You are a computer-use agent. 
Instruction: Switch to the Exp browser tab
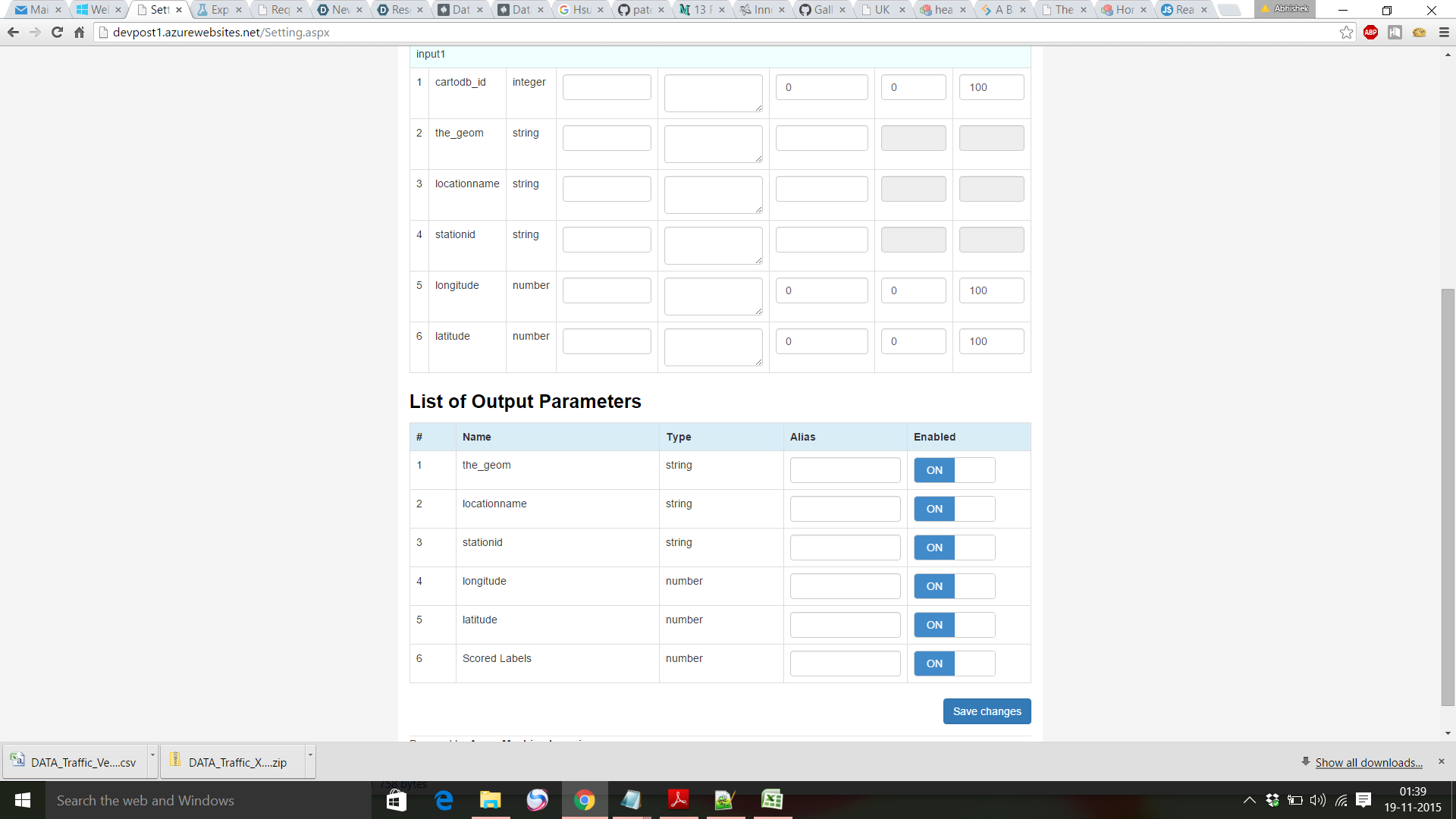coord(219,10)
